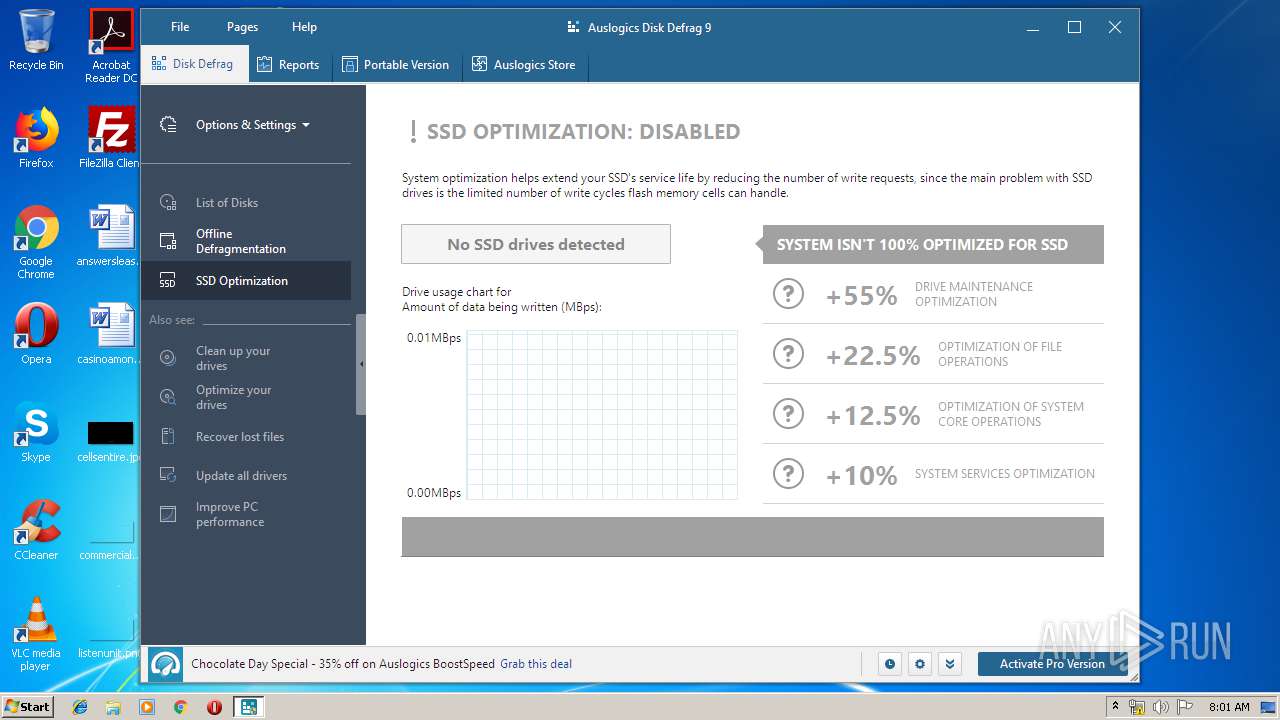Image resolution: width=1280 pixels, height=720 pixels.
Task: Select SSD Optimization sidebar entry
Action: (246, 281)
